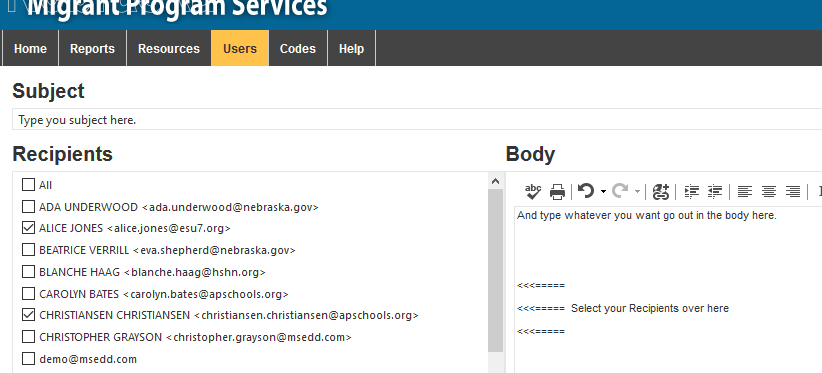
Task: Open the Reports menu
Action: coord(92,48)
